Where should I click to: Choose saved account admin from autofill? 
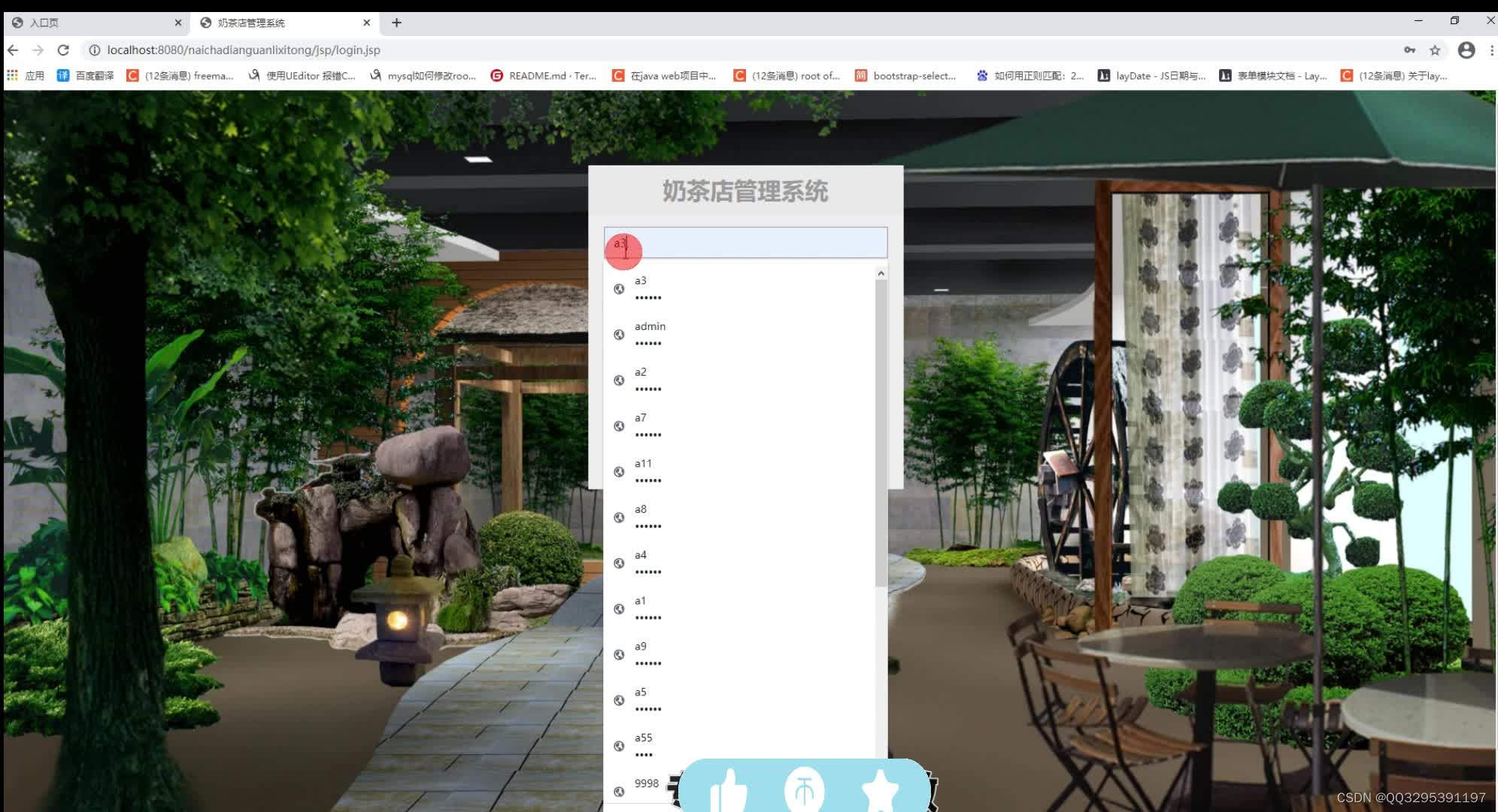tap(739, 335)
